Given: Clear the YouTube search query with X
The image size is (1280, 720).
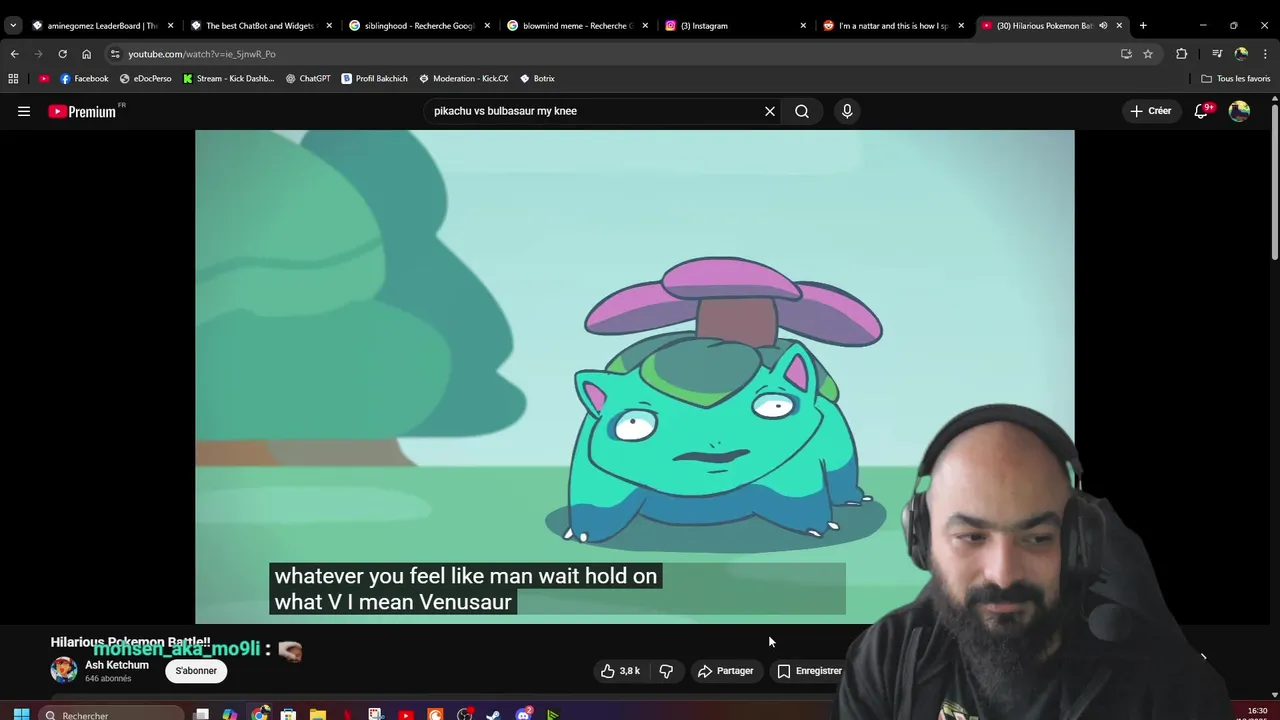Looking at the screenshot, I should coord(770,111).
